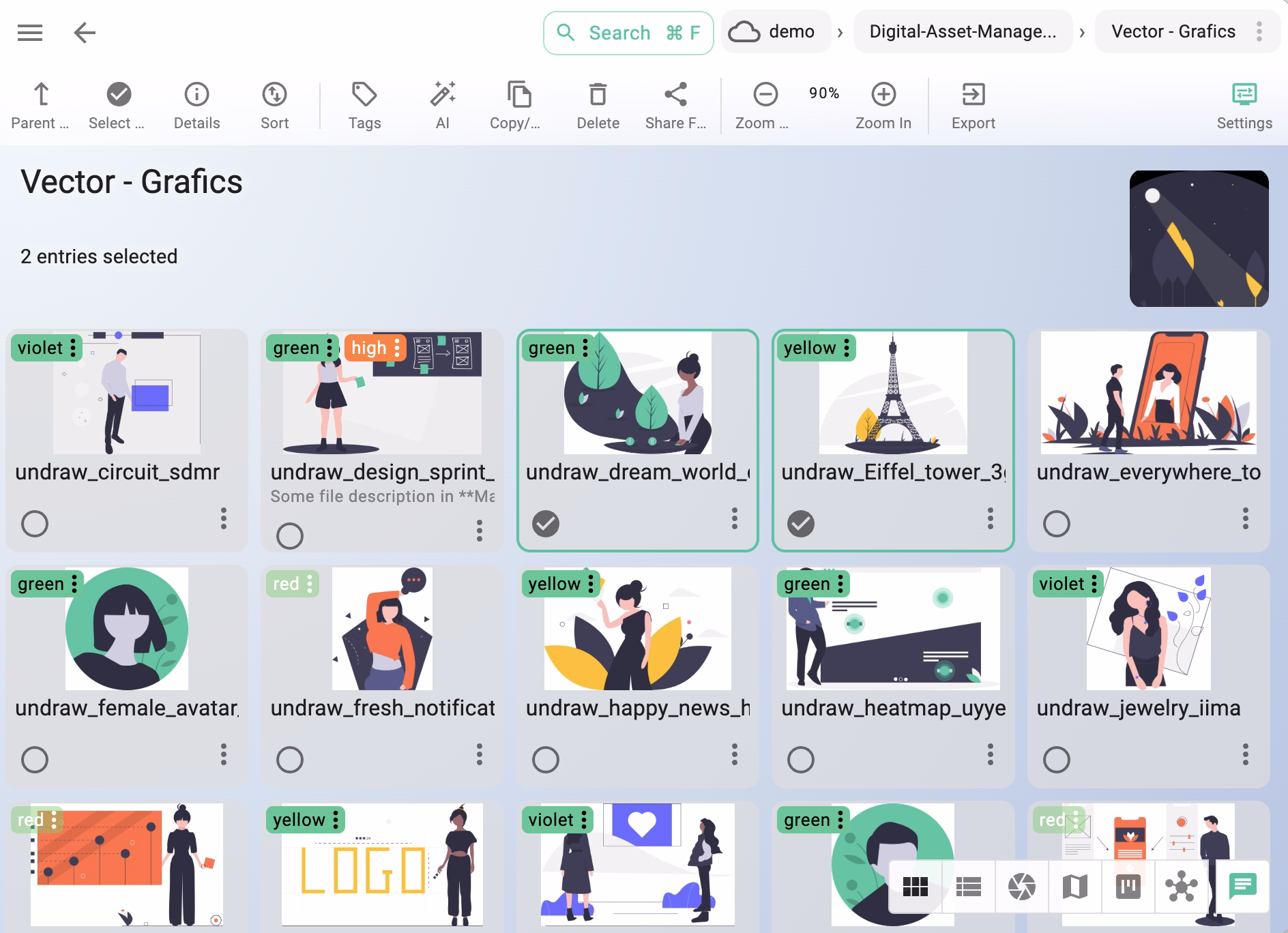Launch the AI magic wand tool
The height and width of the screenshot is (933, 1288).
point(443,104)
